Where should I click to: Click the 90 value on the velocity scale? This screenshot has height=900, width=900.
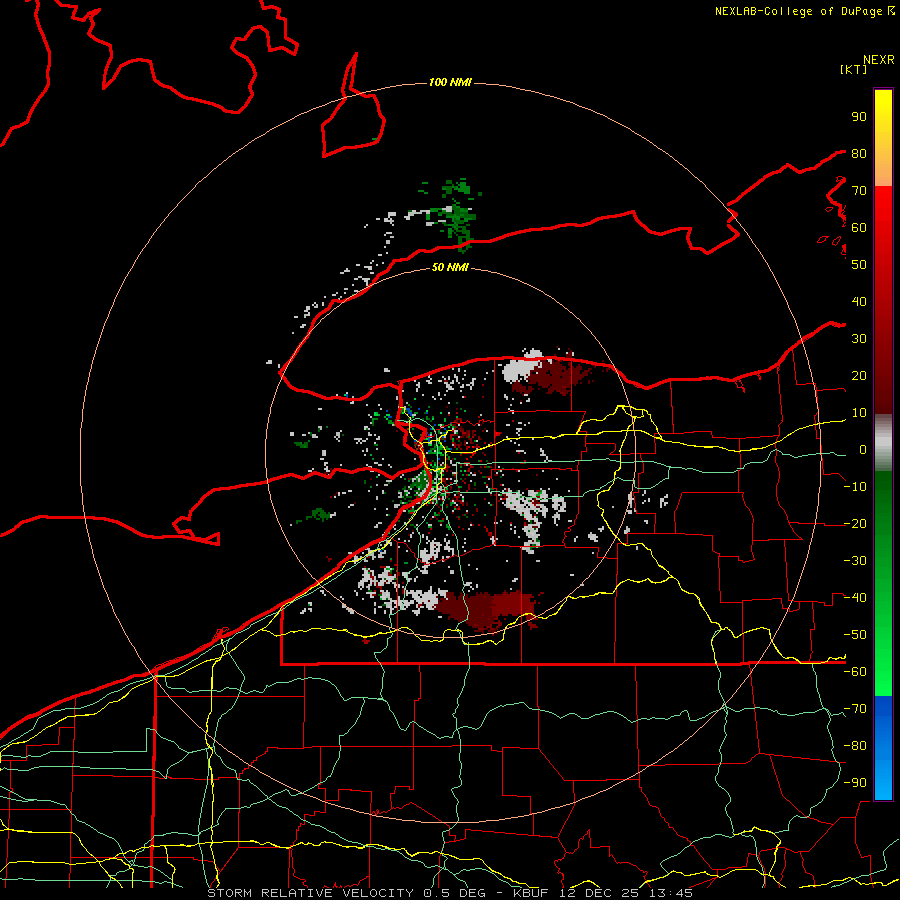click(859, 117)
